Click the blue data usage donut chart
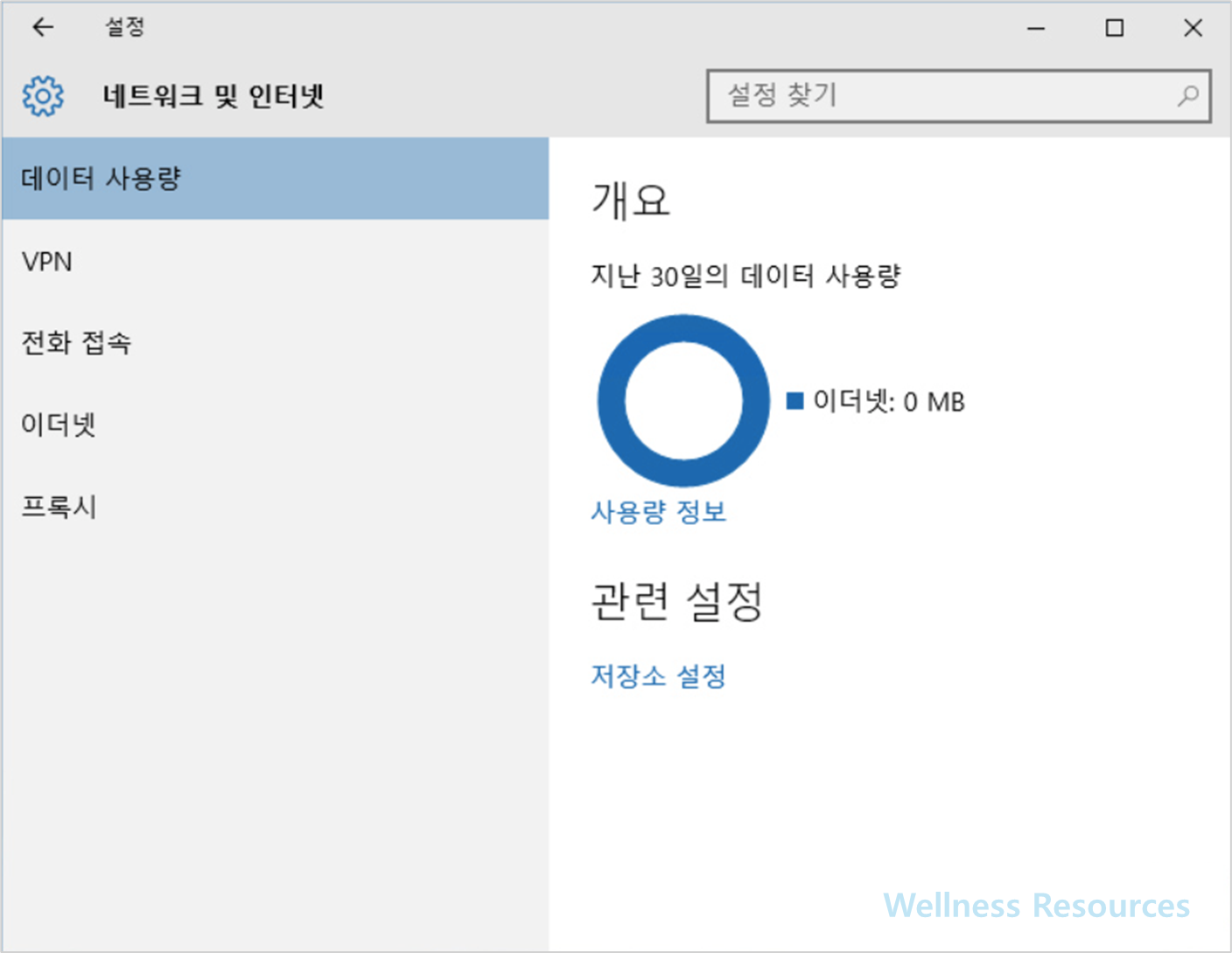This screenshot has height=953, width=1232. pos(683,400)
